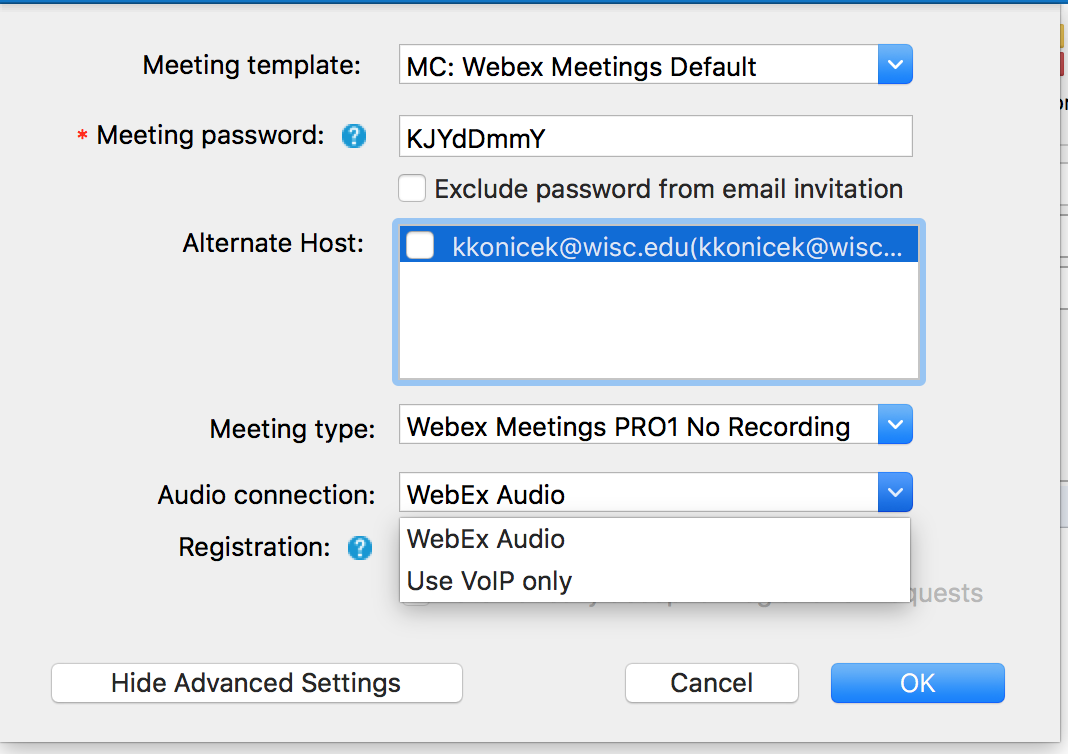Screen dimensions: 1068x754
Task: Open Meeting template list via its blue chevron
Action: [x=895, y=65]
